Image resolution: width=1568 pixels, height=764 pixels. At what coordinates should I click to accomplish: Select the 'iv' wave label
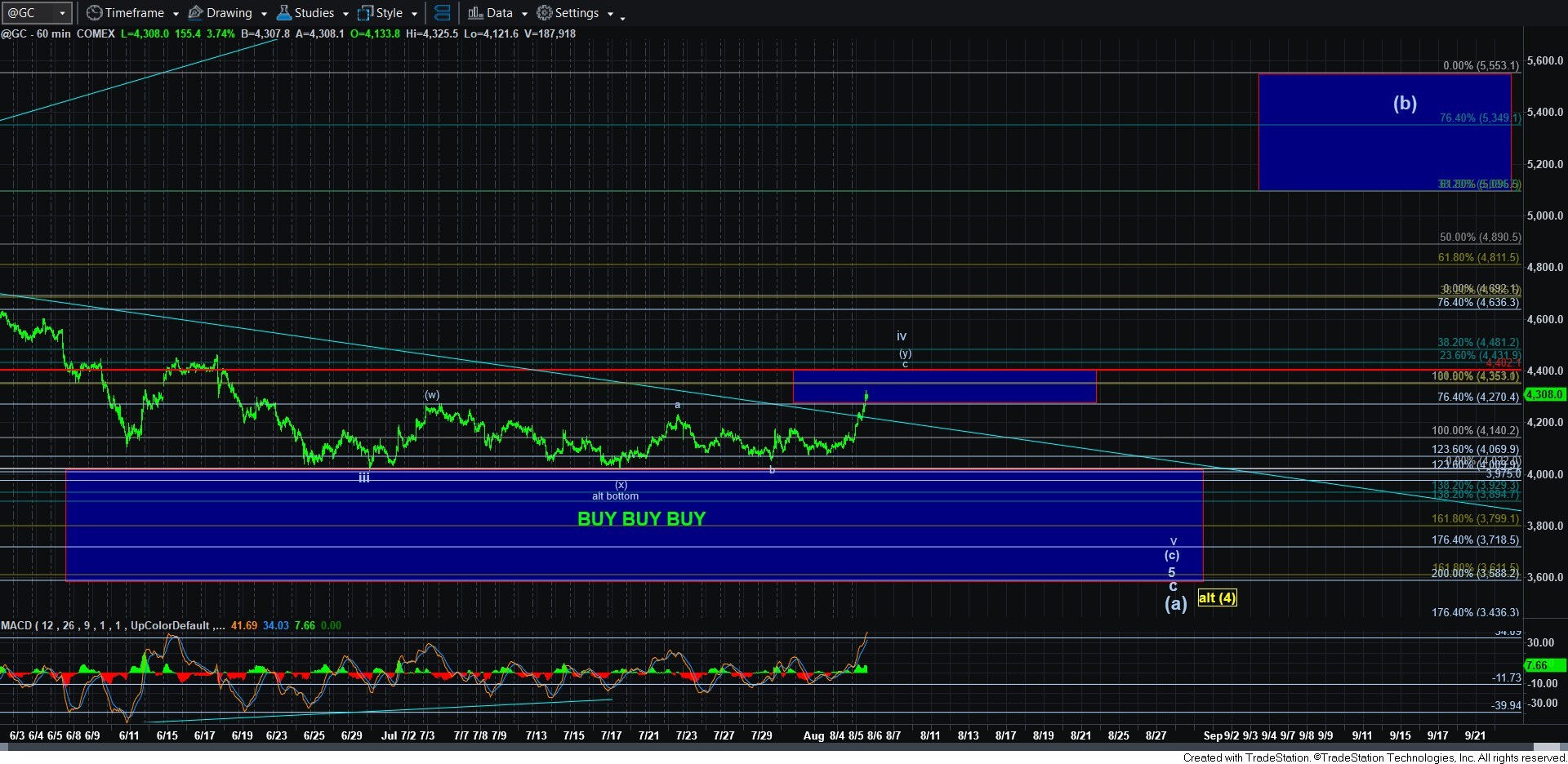click(x=902, y=336)
